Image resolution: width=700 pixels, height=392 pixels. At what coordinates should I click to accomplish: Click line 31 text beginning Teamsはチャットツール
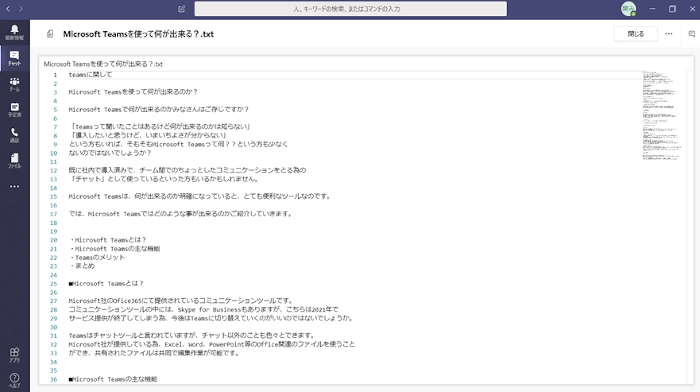[x=192, y=336]
